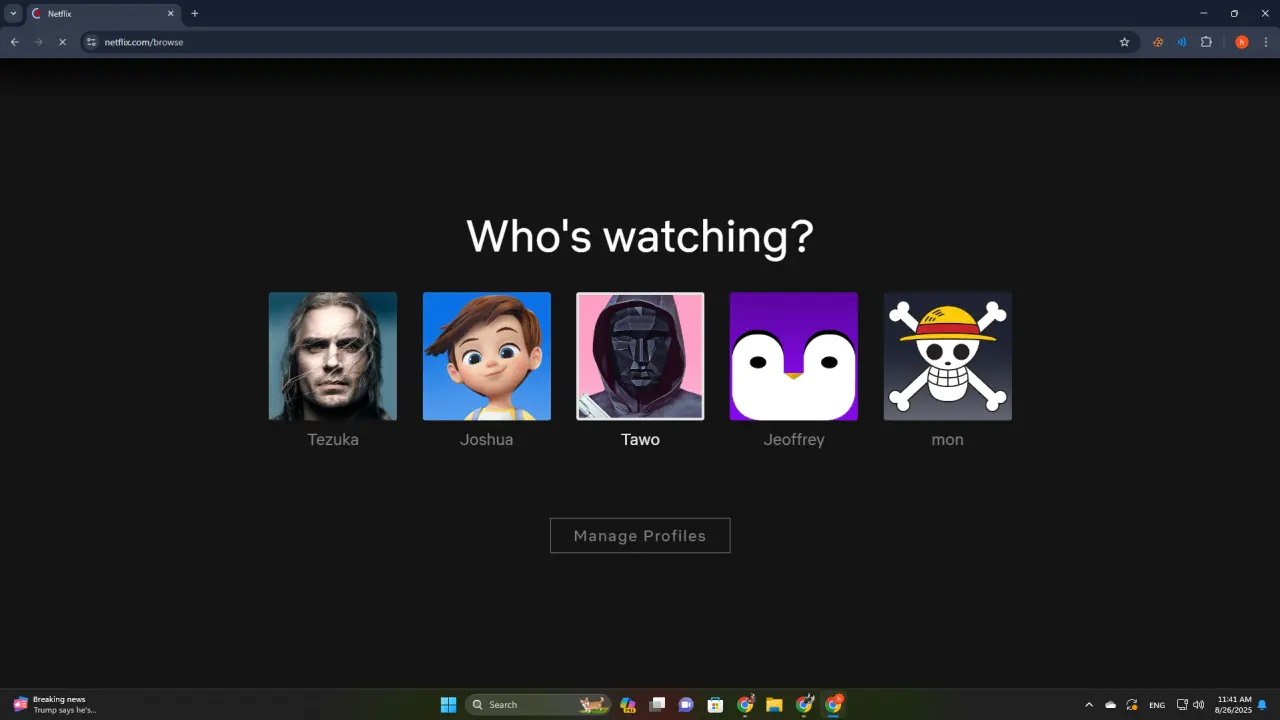Open network settings tray icon
Image resolution: width=1280 pixels, height=720 pixels.
[x=1182, y=705]
